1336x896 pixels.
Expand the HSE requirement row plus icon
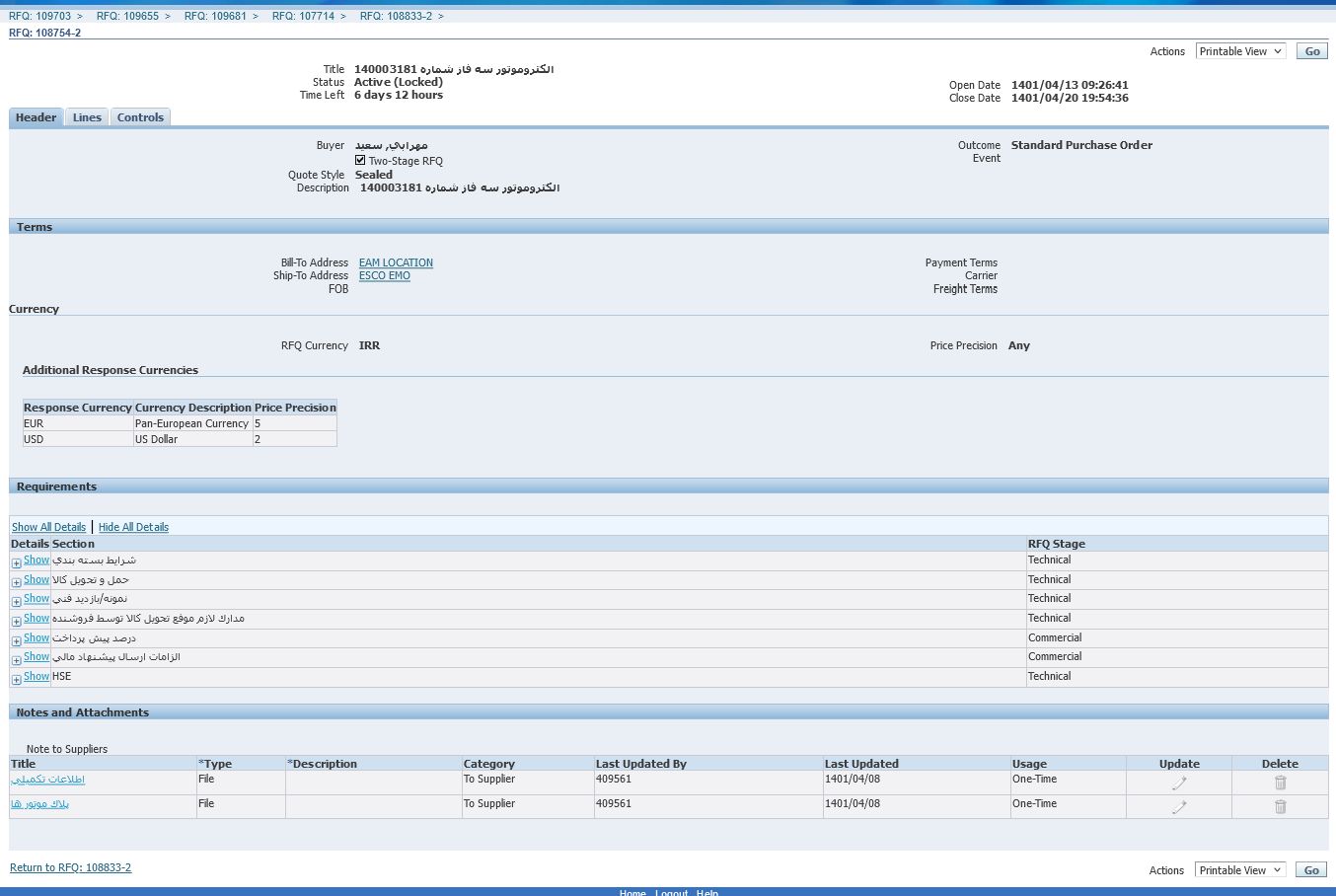[x=16, y=679]
